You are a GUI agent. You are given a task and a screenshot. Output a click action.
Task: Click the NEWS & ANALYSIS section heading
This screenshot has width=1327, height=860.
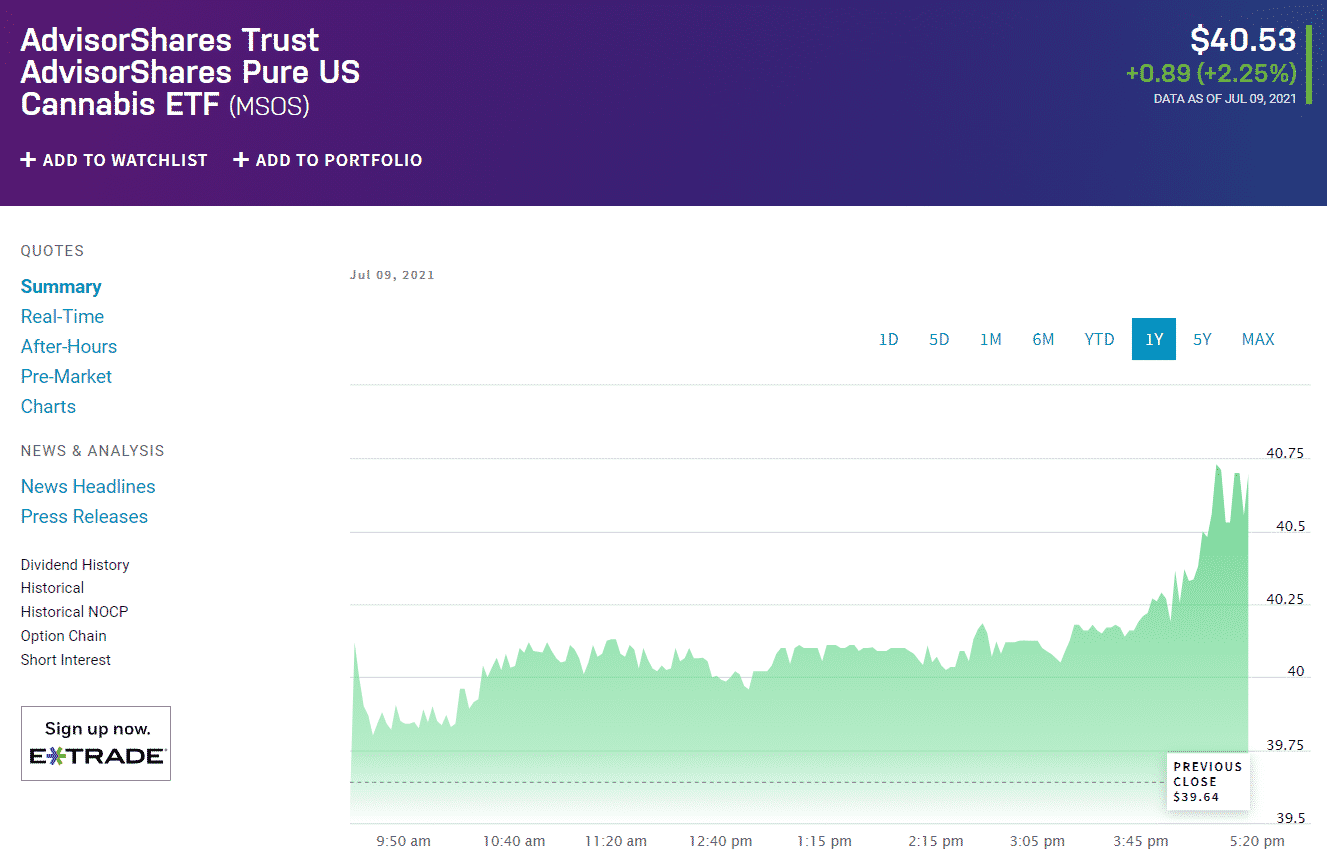(x=93, y=451)
